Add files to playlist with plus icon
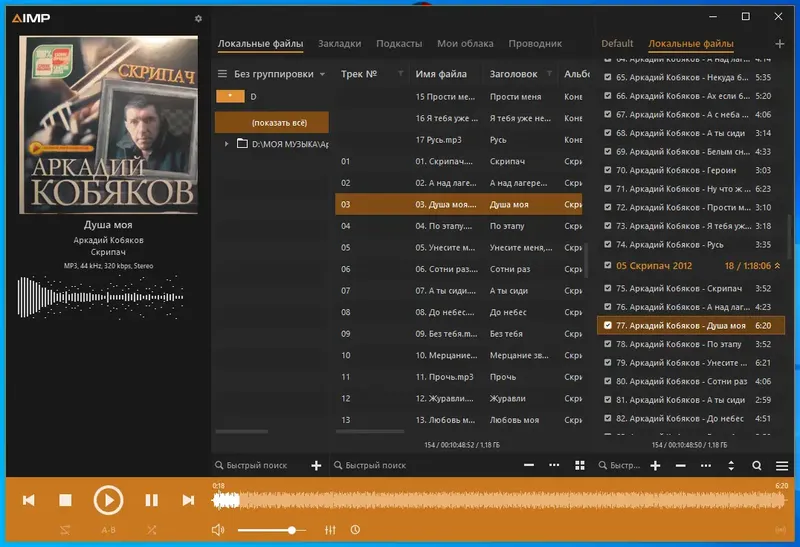Screen dimensions: 800x547 (656, 465)
